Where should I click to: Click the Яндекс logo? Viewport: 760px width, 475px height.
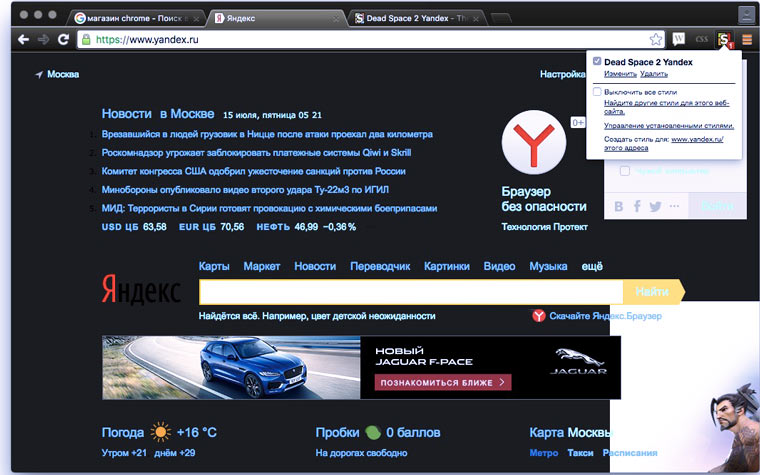(x=141, y=290)
